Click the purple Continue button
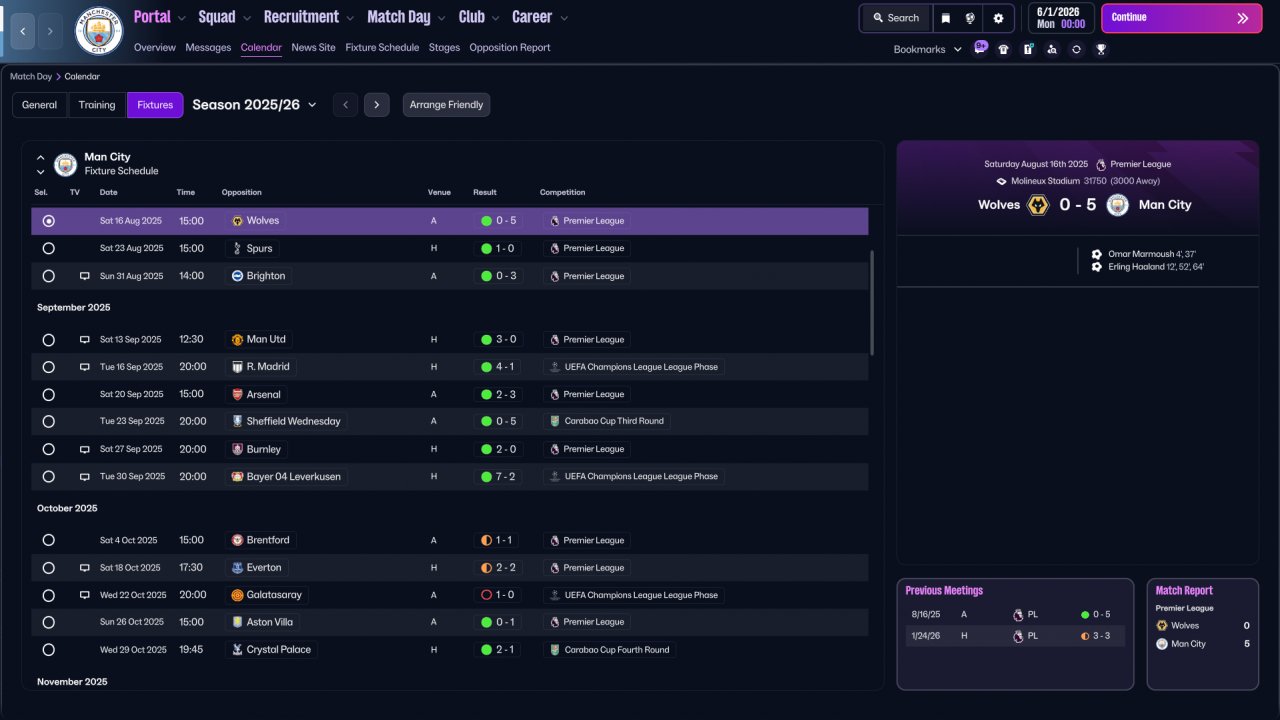 coord(1181,18)
